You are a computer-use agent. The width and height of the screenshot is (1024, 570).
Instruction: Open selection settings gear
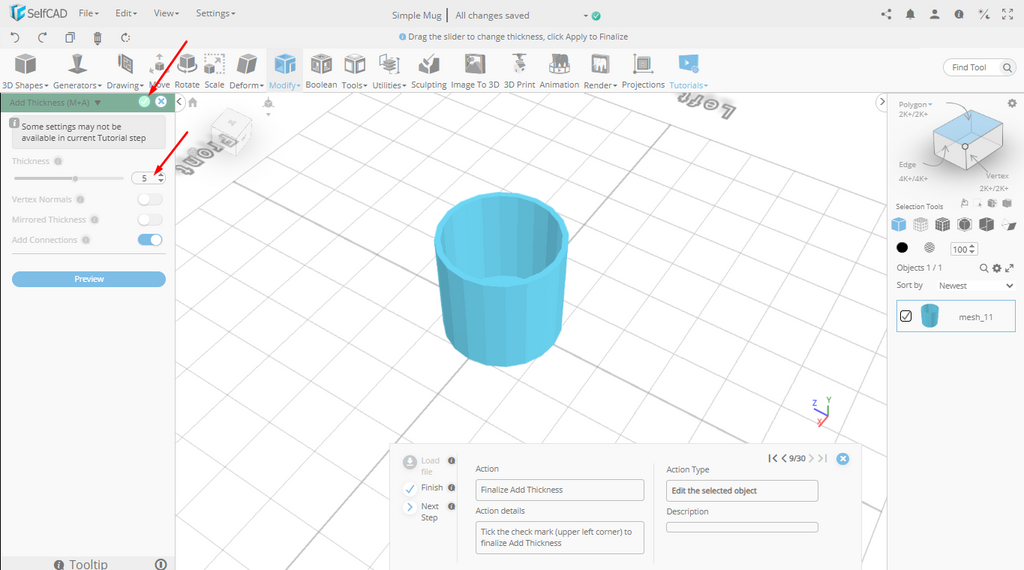click(x=1012, y=103)
